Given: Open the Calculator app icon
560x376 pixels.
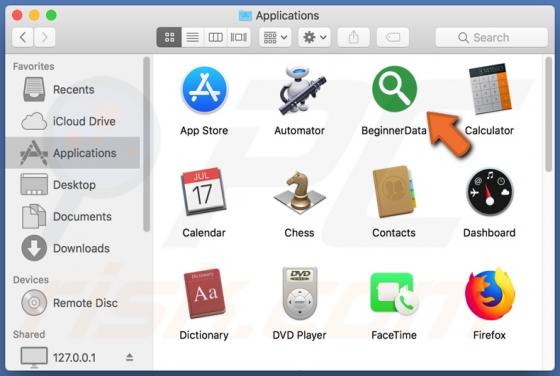Looking at the screenshot, I should tap(490, 89).
